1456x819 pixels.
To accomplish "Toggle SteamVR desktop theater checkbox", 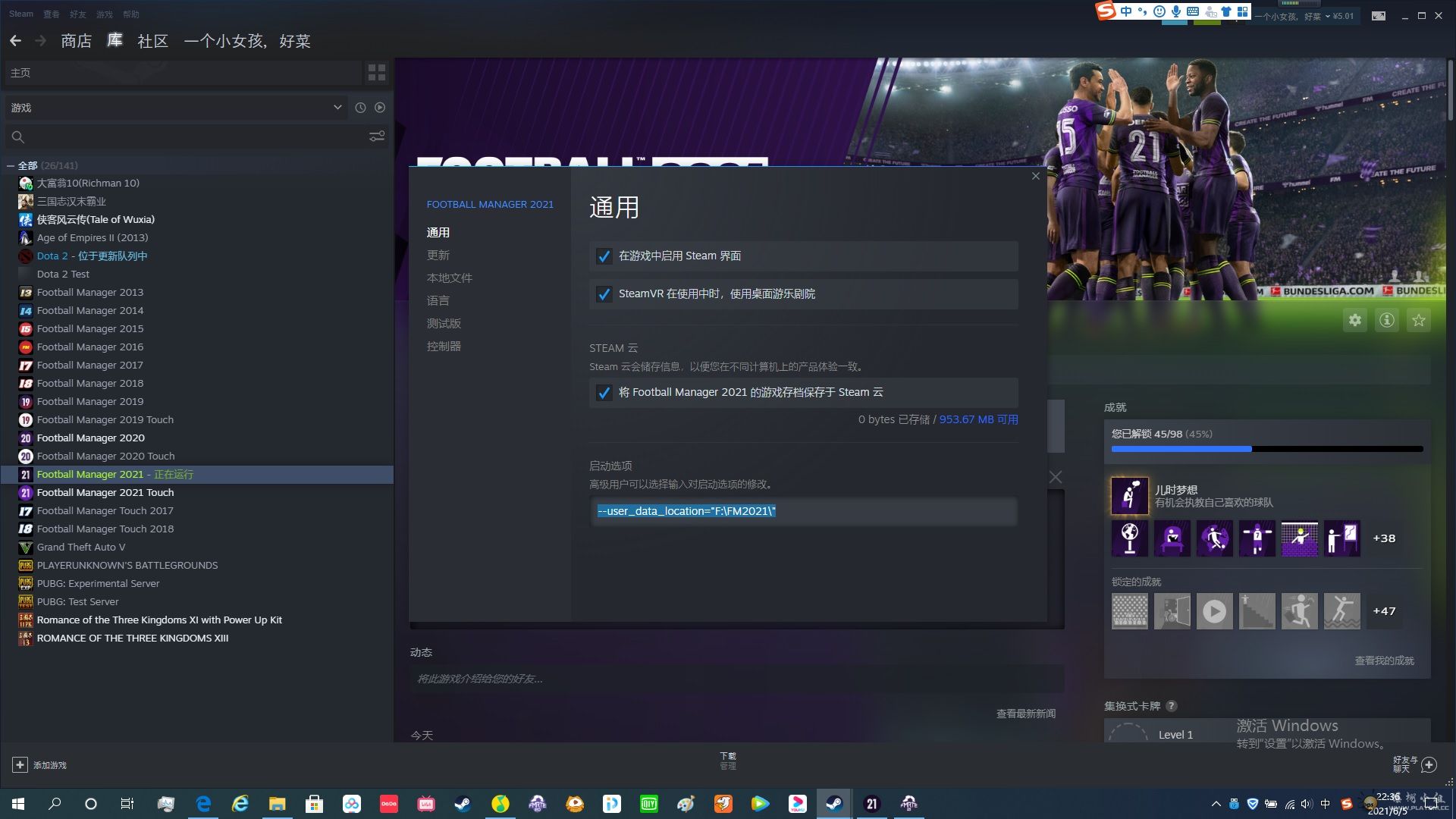I will (x=604, y=294).
